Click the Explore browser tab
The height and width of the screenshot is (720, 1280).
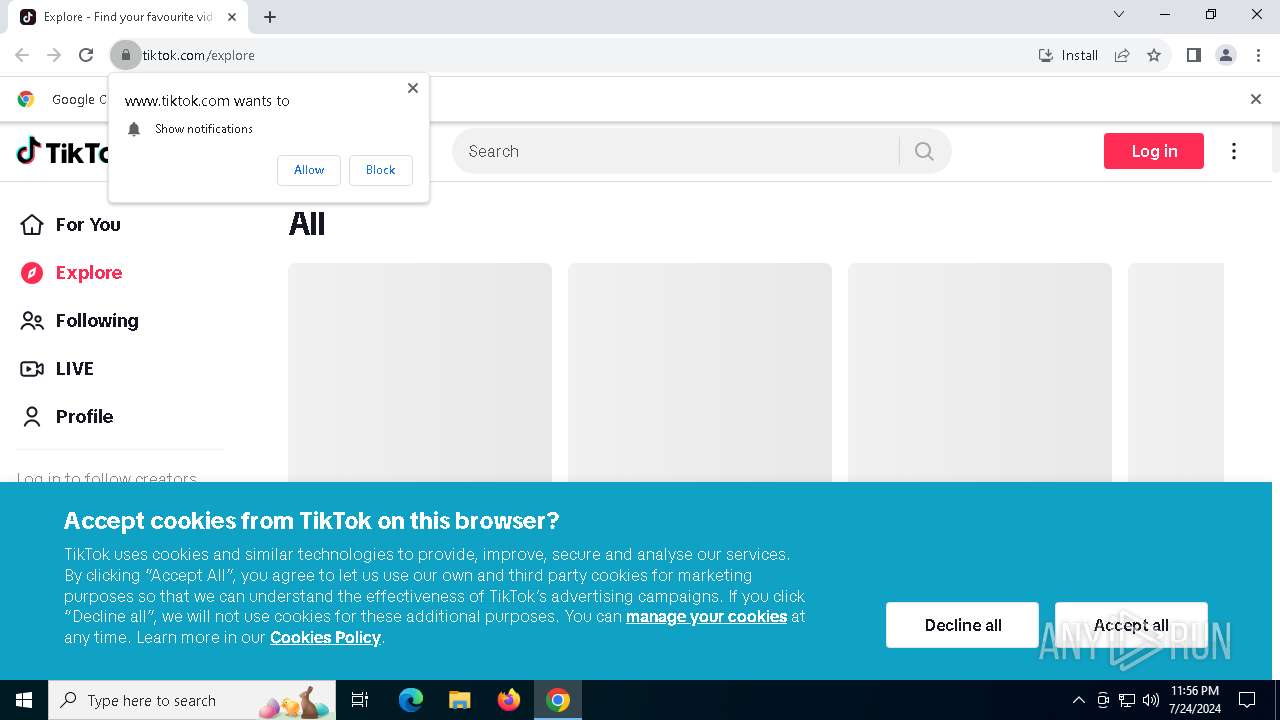(129, 17)
